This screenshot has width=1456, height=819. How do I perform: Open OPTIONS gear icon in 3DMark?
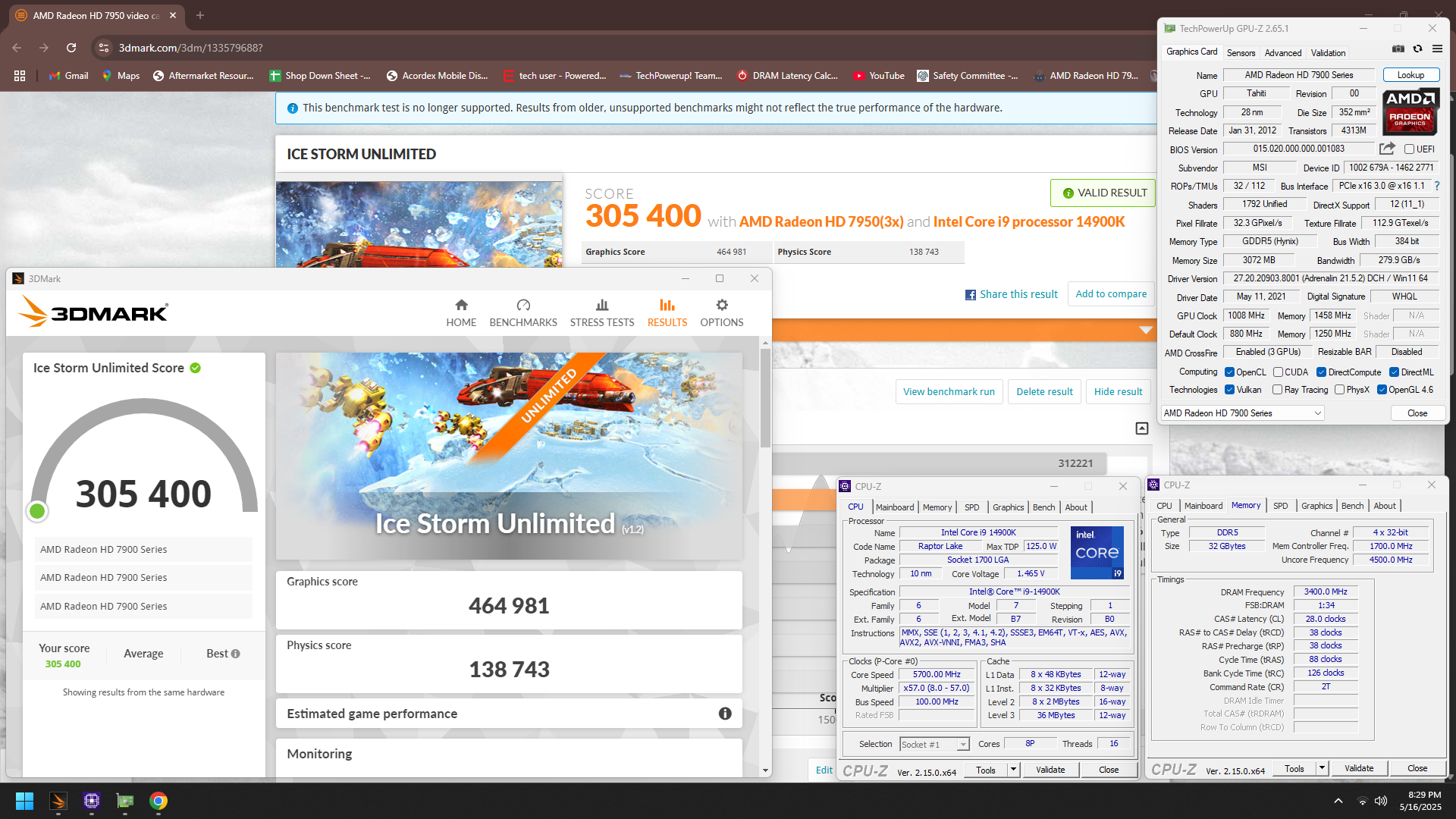[722, 305]
